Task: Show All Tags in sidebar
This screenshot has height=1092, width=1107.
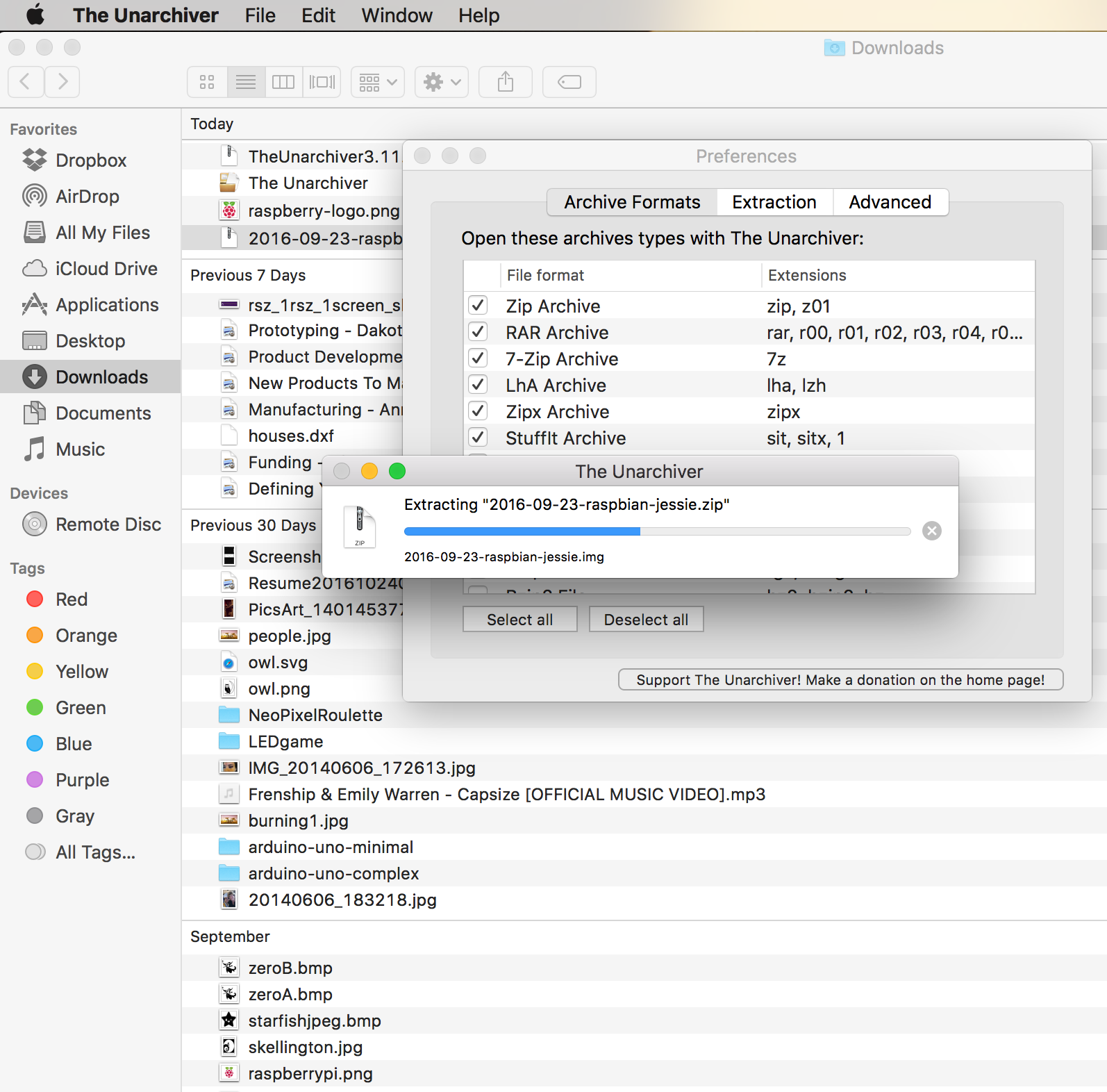Action: point(90,852)
